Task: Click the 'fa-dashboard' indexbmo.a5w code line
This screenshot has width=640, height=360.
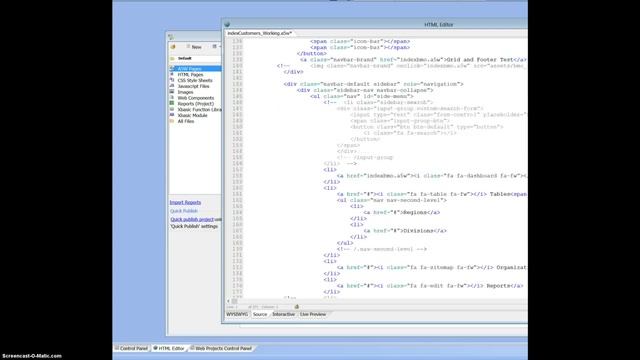Action: 432,176
